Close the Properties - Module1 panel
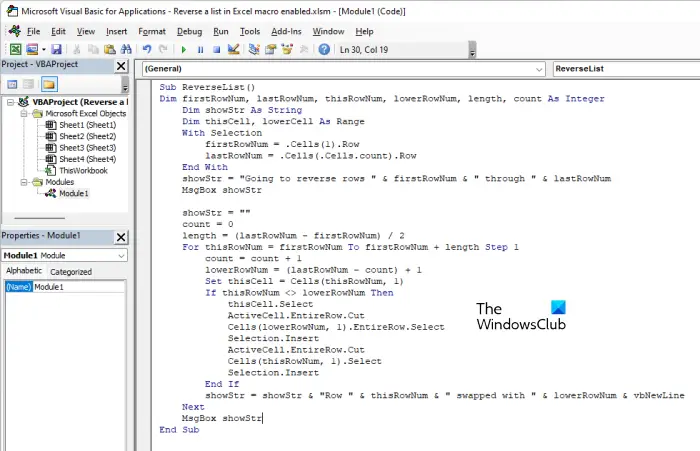The height and width of the screenshot is (451, 700). pos(121,237)
